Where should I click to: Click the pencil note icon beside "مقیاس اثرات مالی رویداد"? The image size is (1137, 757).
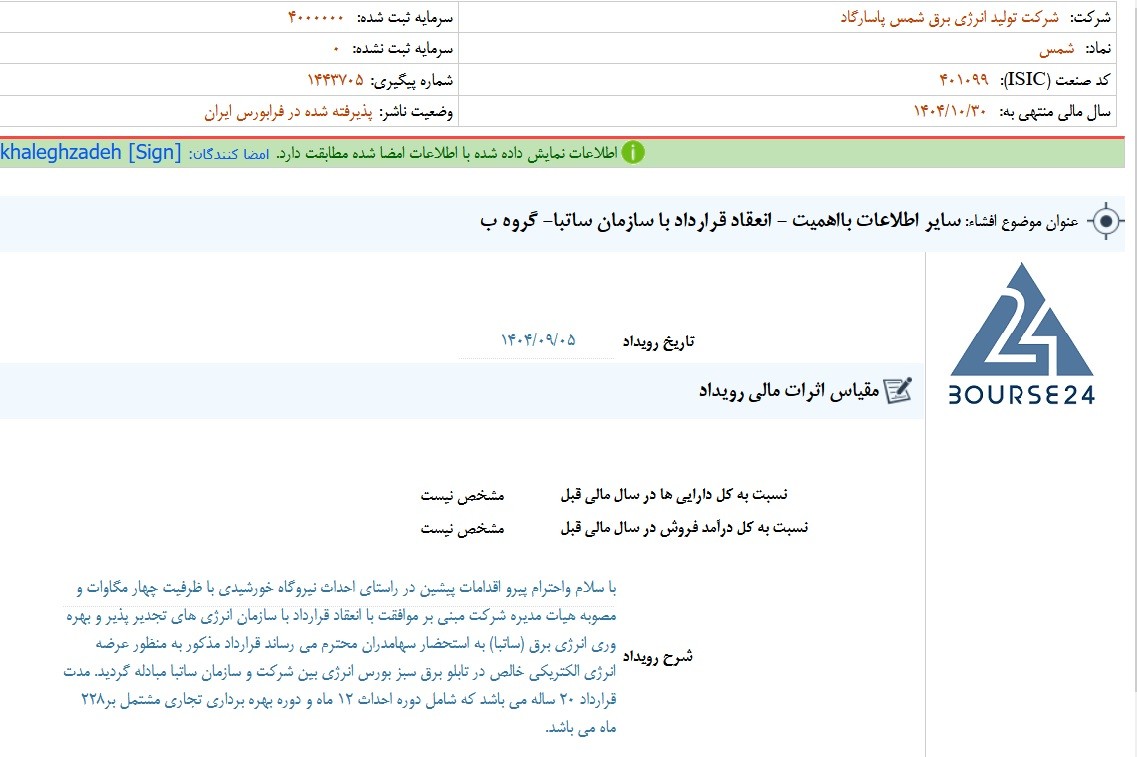tap(898, 391)
